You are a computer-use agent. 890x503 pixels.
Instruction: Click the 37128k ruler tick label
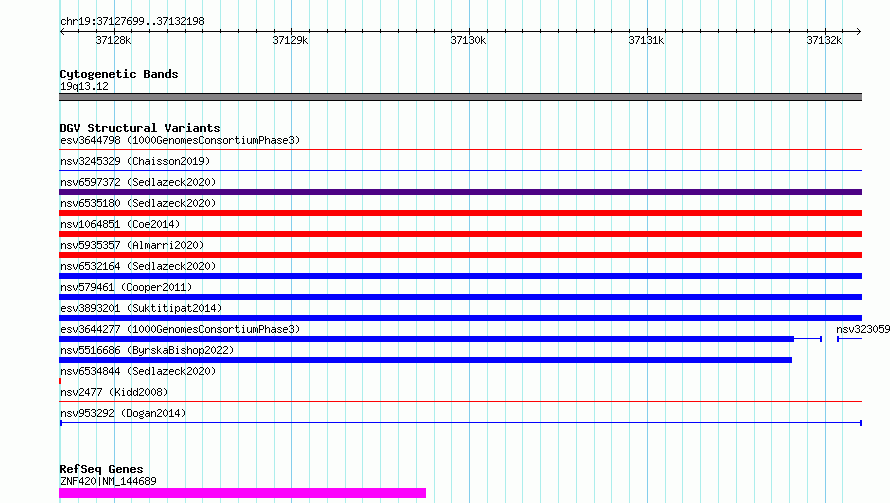[x=113, y=40]
